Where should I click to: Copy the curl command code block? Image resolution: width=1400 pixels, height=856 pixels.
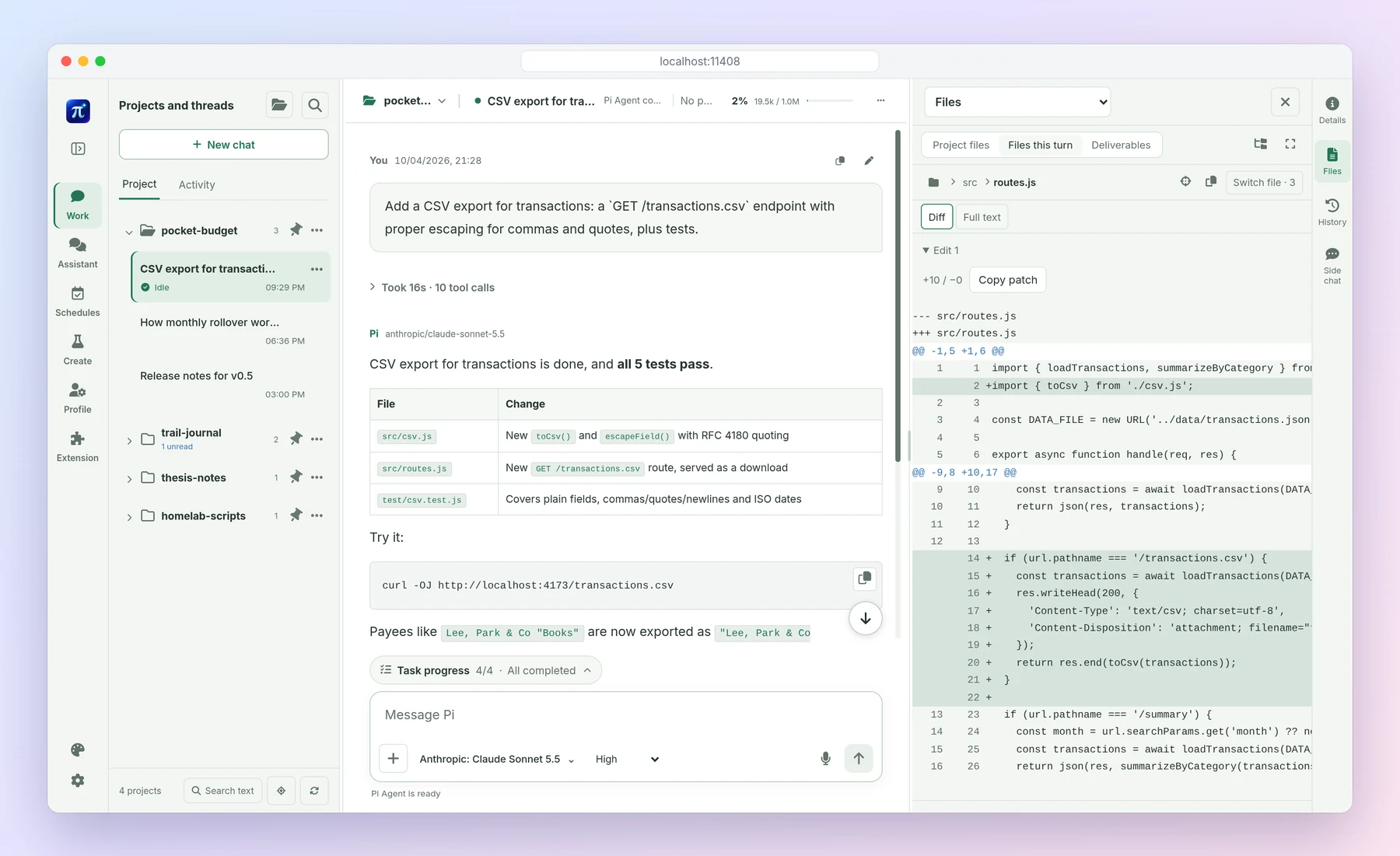click(864, 578)
